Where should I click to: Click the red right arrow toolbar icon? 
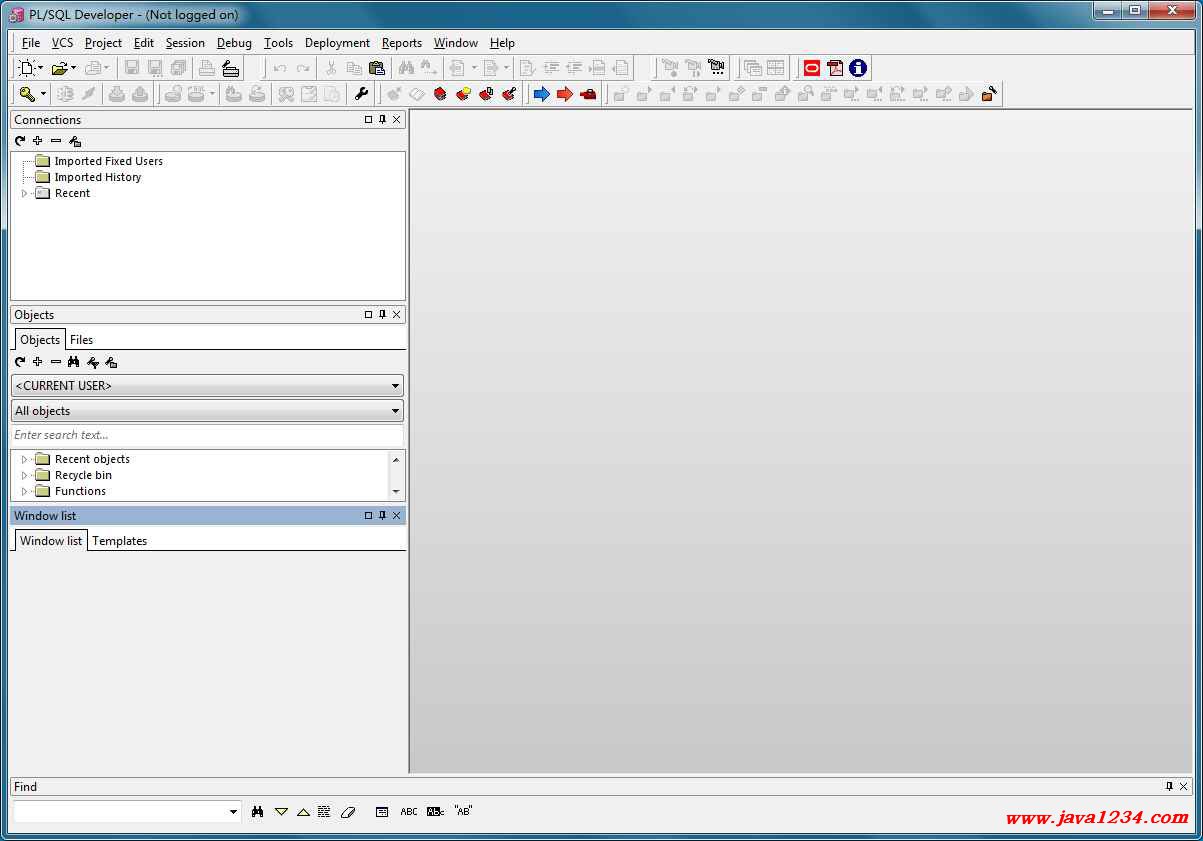(564, 94)
